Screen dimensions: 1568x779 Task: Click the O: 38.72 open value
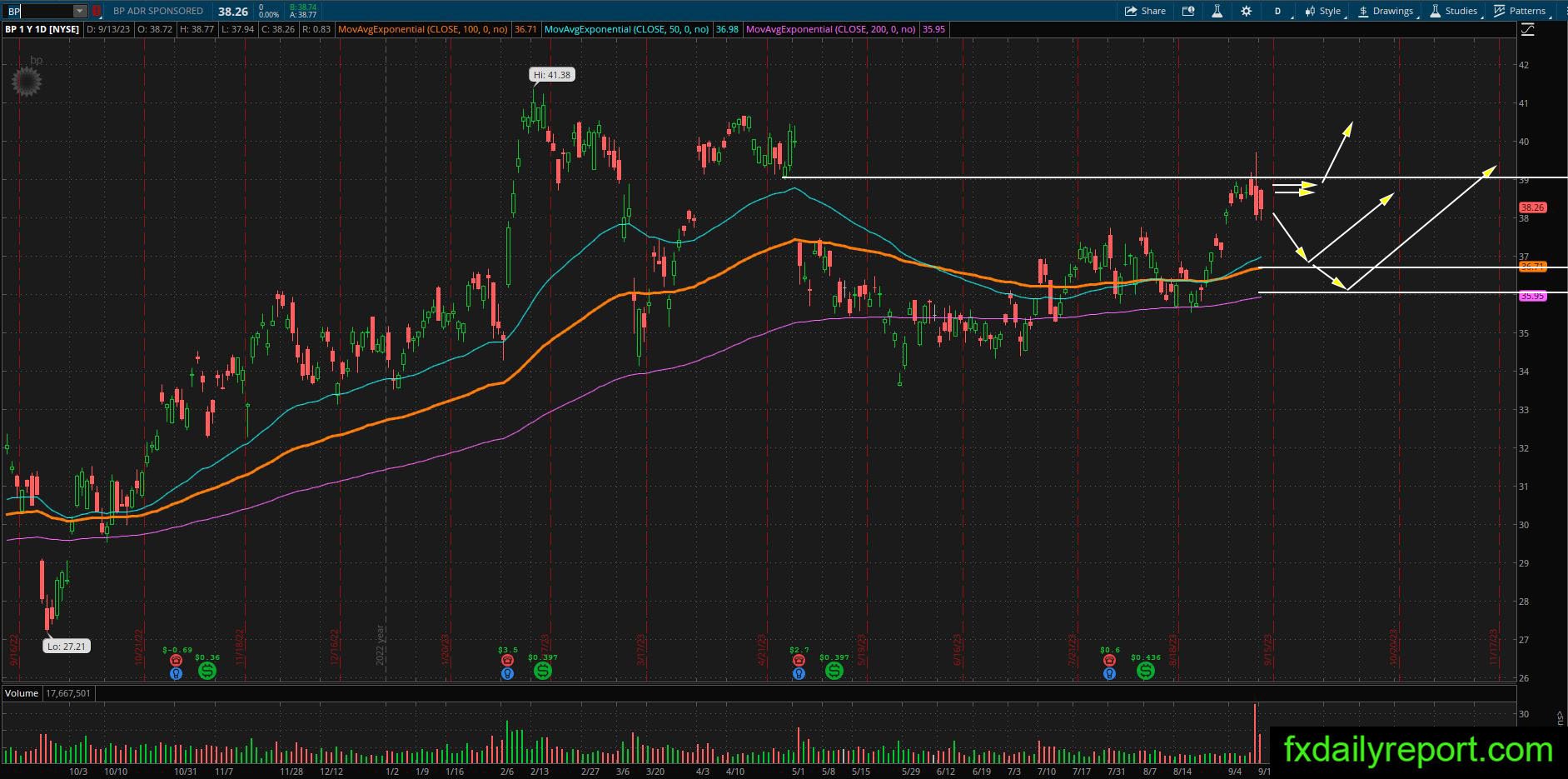point(155,29)
